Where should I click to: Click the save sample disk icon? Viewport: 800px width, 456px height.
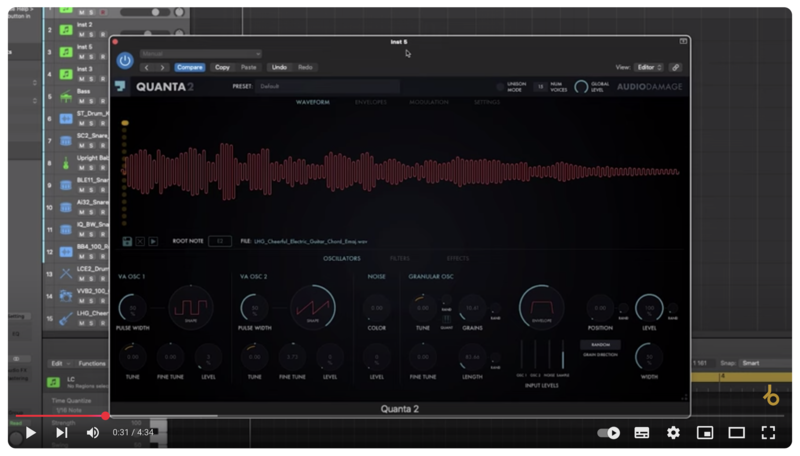(127, 241)
